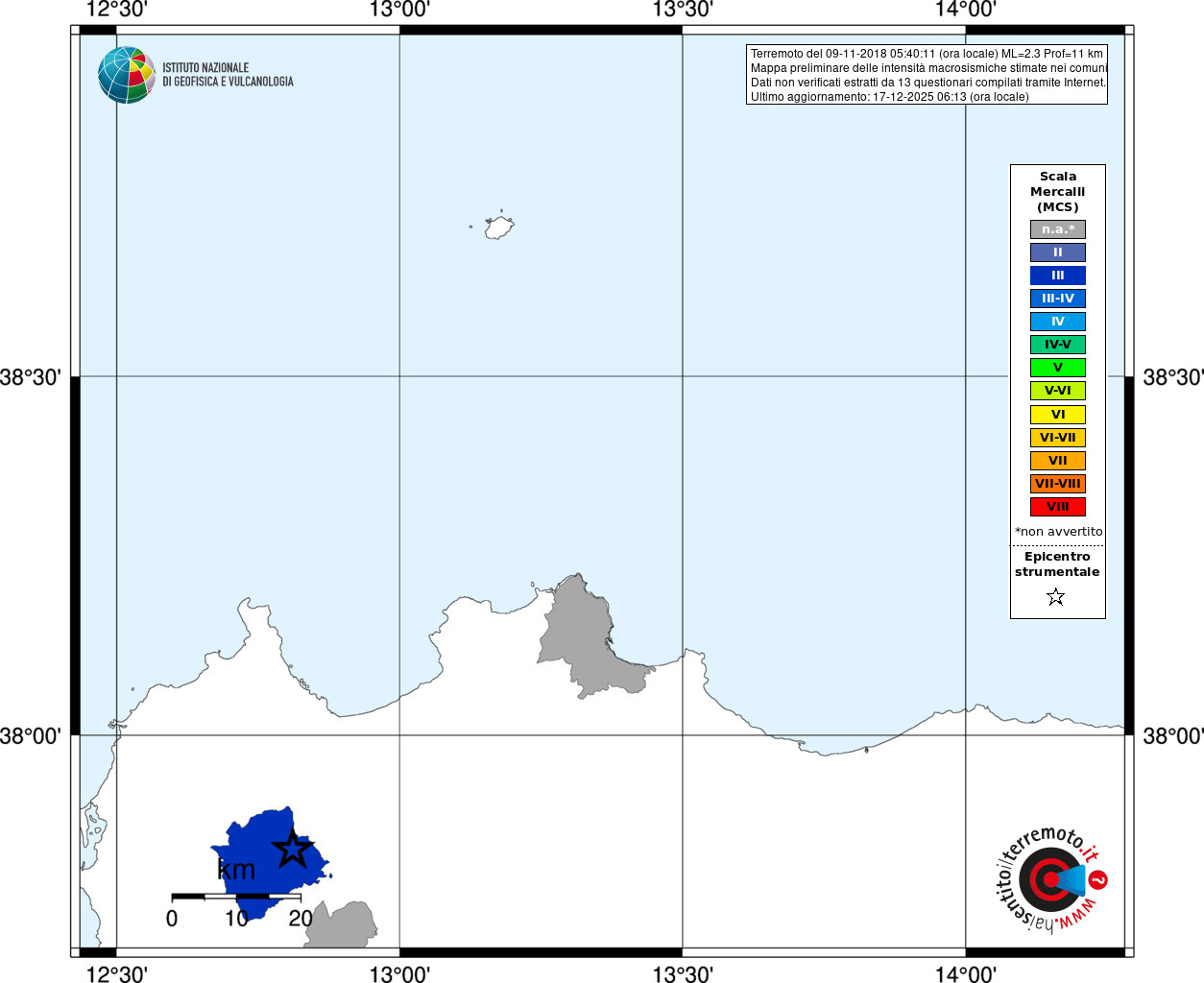
Task: Click the top axis label 14°00'
Action: tap(966, 10)
